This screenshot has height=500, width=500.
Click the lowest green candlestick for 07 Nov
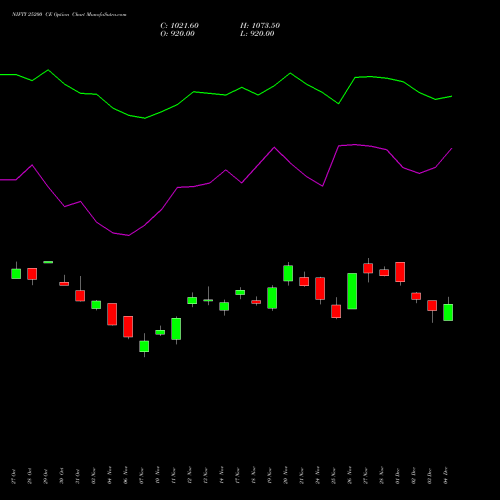pos(144,346)
